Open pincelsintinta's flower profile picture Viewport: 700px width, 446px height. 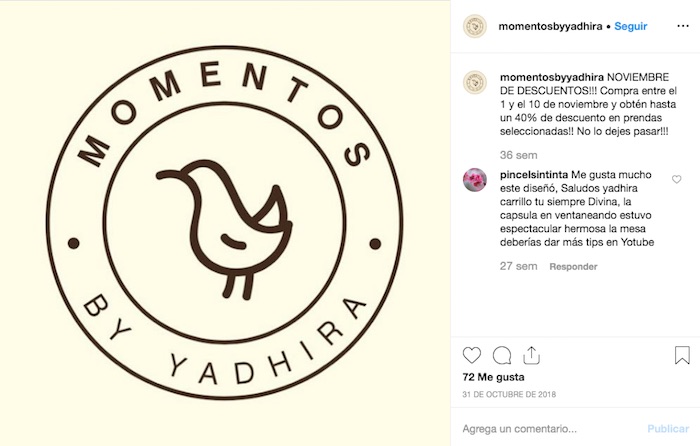coord(475,180)
